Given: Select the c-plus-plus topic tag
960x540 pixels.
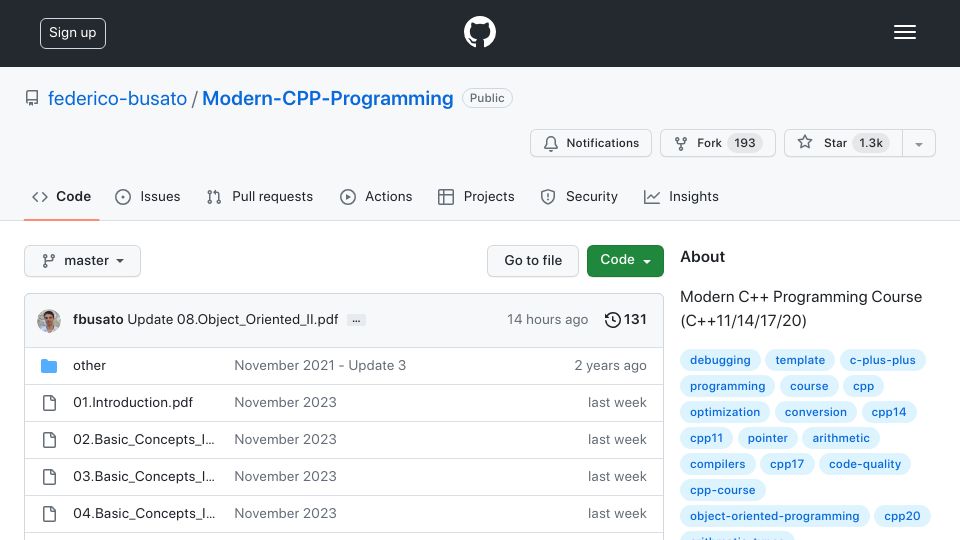Looking at the screenshot, I should tap(882, 360).
